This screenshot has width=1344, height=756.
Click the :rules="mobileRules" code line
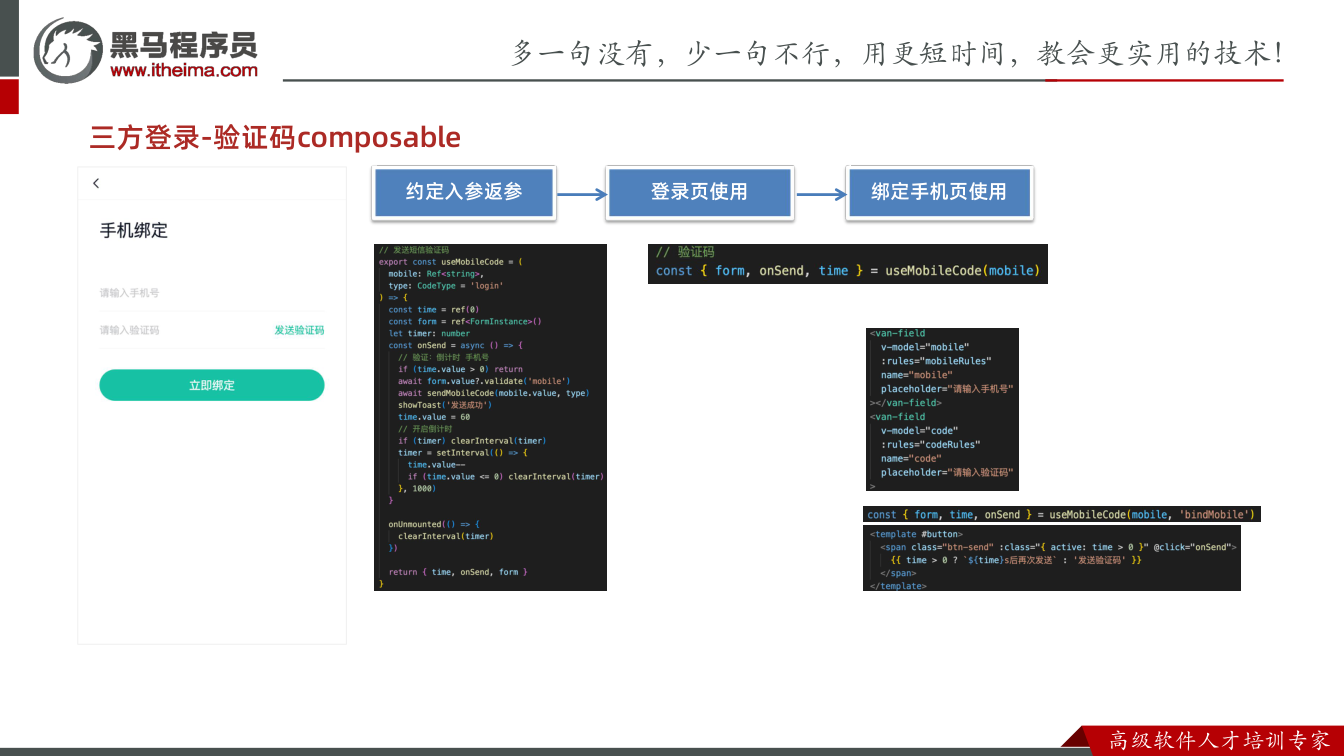pos(937,361)
